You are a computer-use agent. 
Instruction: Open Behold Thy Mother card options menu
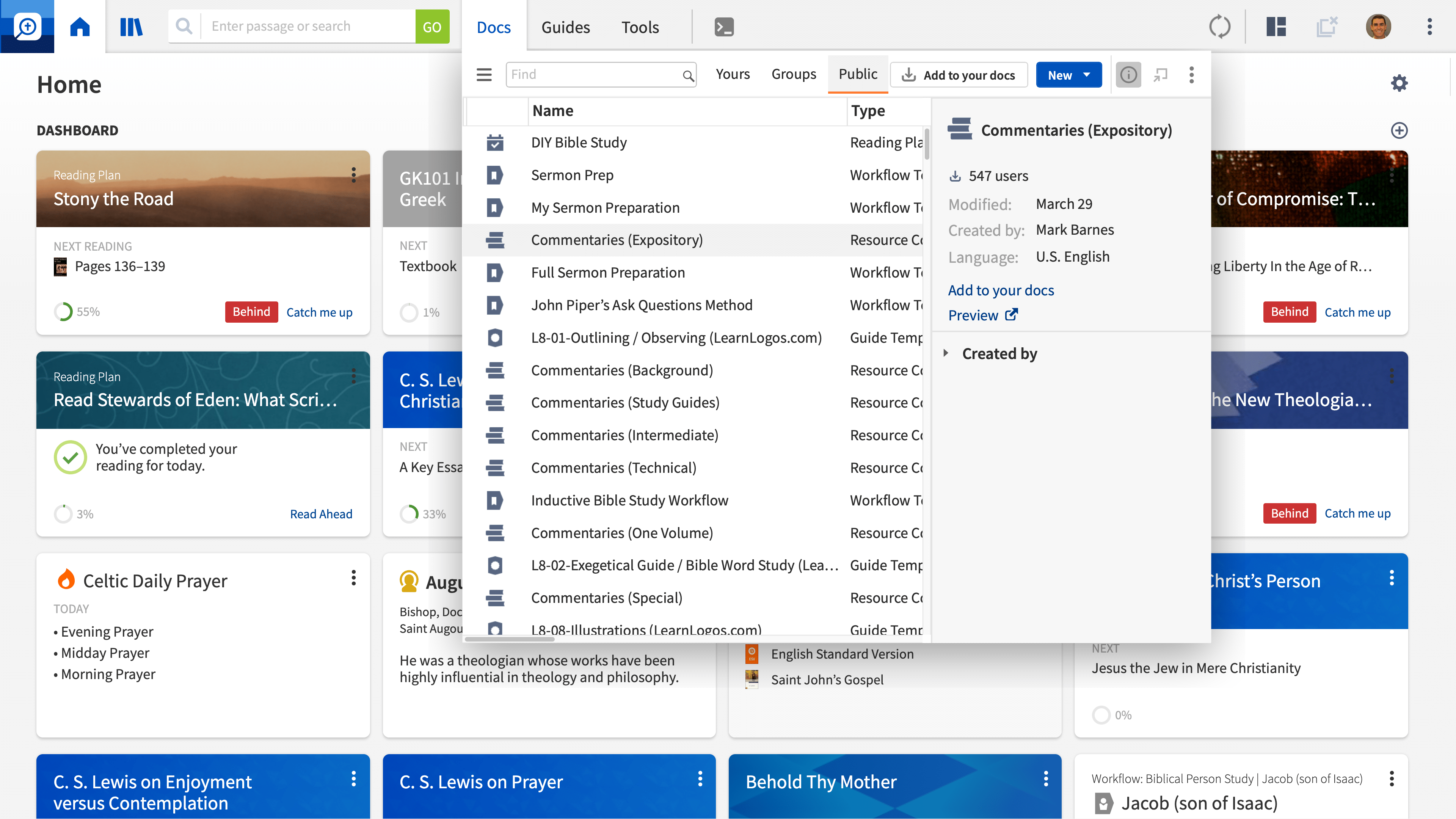[x=1046, y=779]
